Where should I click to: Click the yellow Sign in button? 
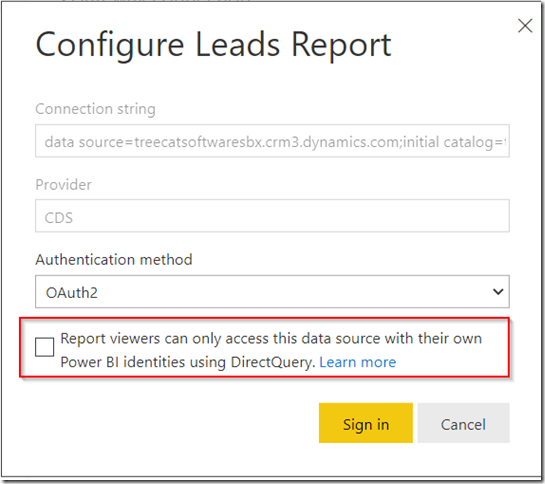[366, 423]
